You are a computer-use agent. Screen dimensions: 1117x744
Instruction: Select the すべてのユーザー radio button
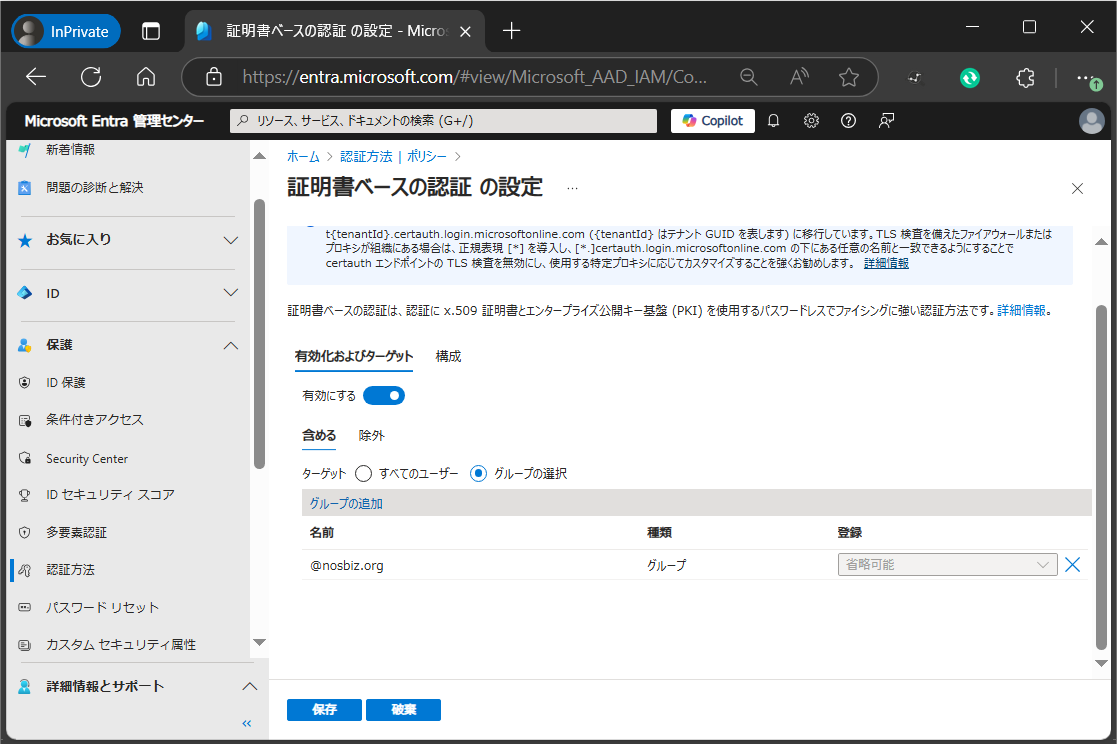click(364, 473)
